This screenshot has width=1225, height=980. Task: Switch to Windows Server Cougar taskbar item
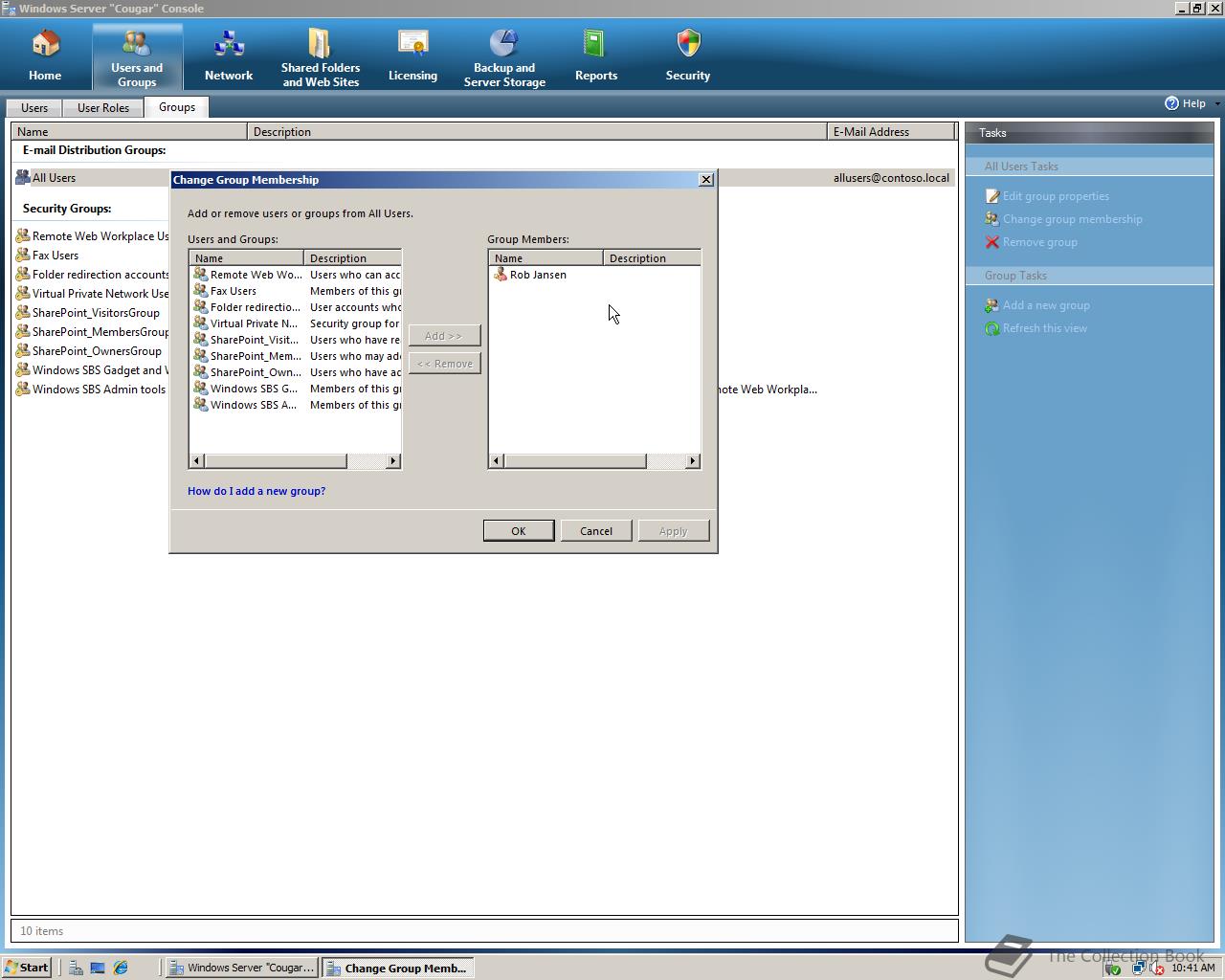[242, 968]
